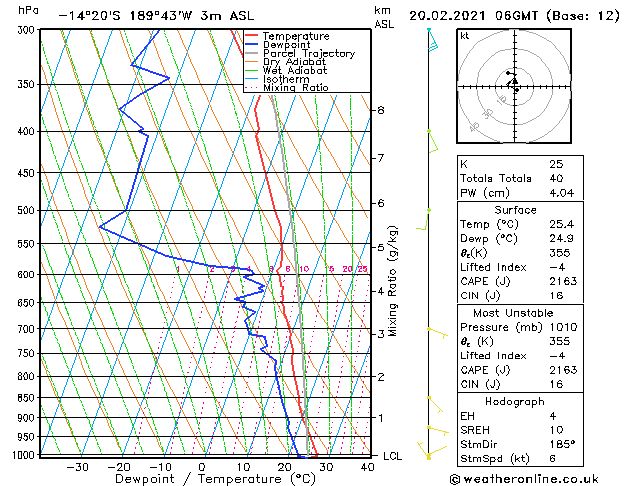
Task: Click the LCL marker on right axis
Action: pos(394,456)
